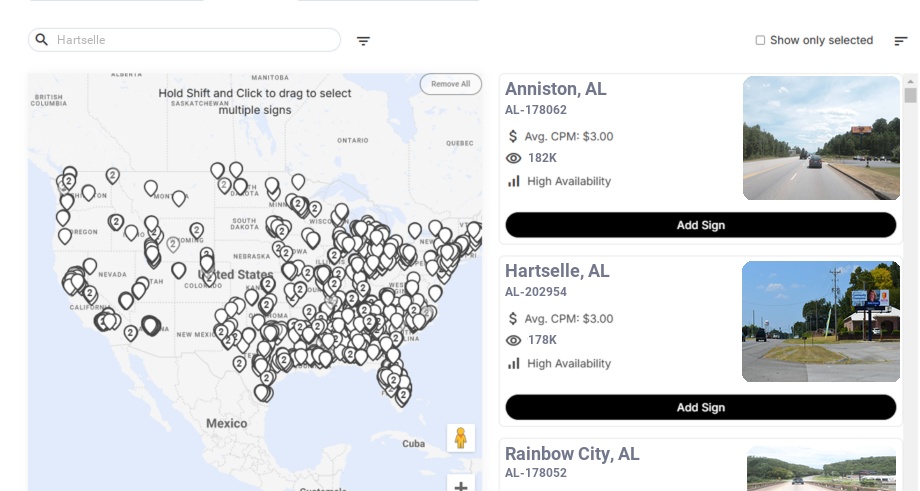Open the Rainbow City, AL listing title
Screen dimensions: 920x491
[572, 453]
